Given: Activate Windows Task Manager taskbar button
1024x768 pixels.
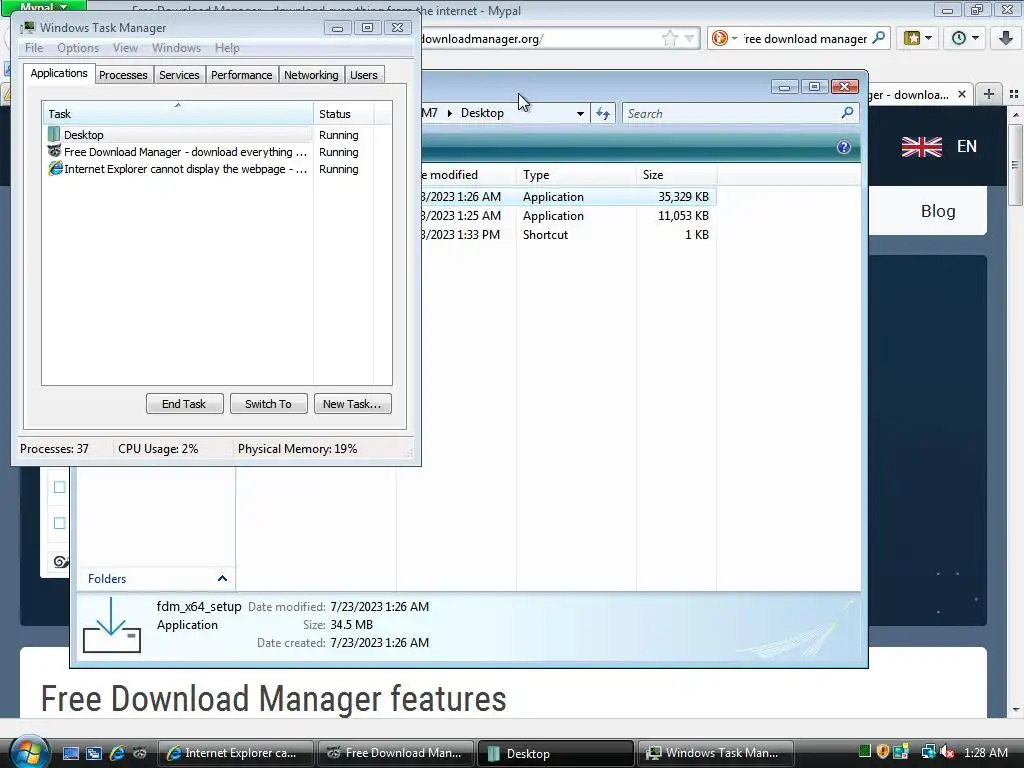Looking at the screenshot, I should tap(716, 753).
